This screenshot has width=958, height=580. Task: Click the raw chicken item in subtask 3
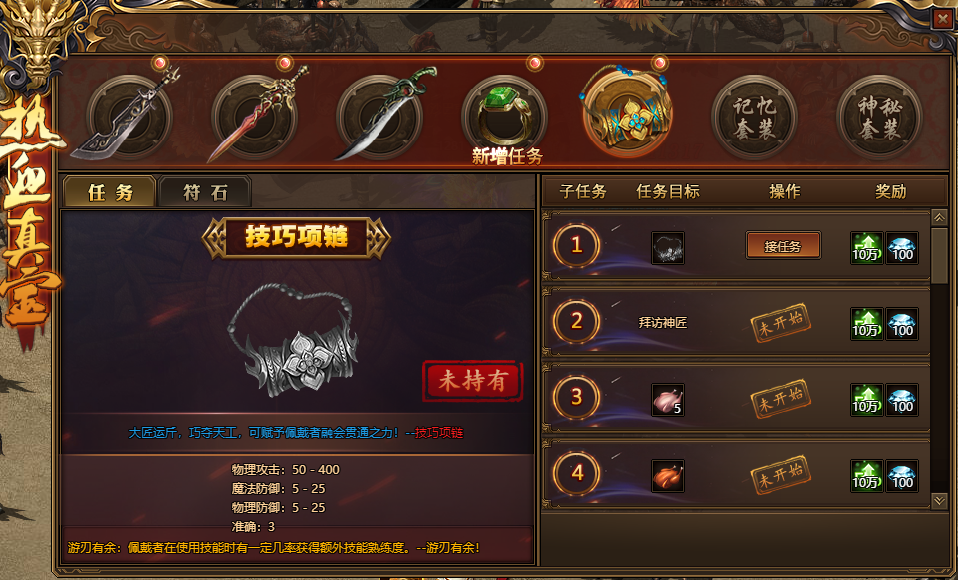[x=668, y=400]
